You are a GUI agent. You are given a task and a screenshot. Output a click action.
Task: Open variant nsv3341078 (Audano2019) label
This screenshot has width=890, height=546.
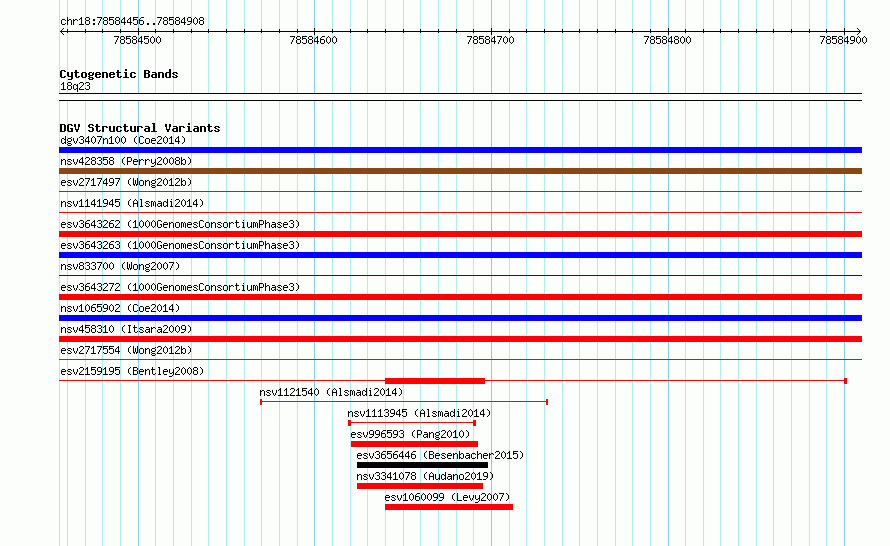click(425, 476)
